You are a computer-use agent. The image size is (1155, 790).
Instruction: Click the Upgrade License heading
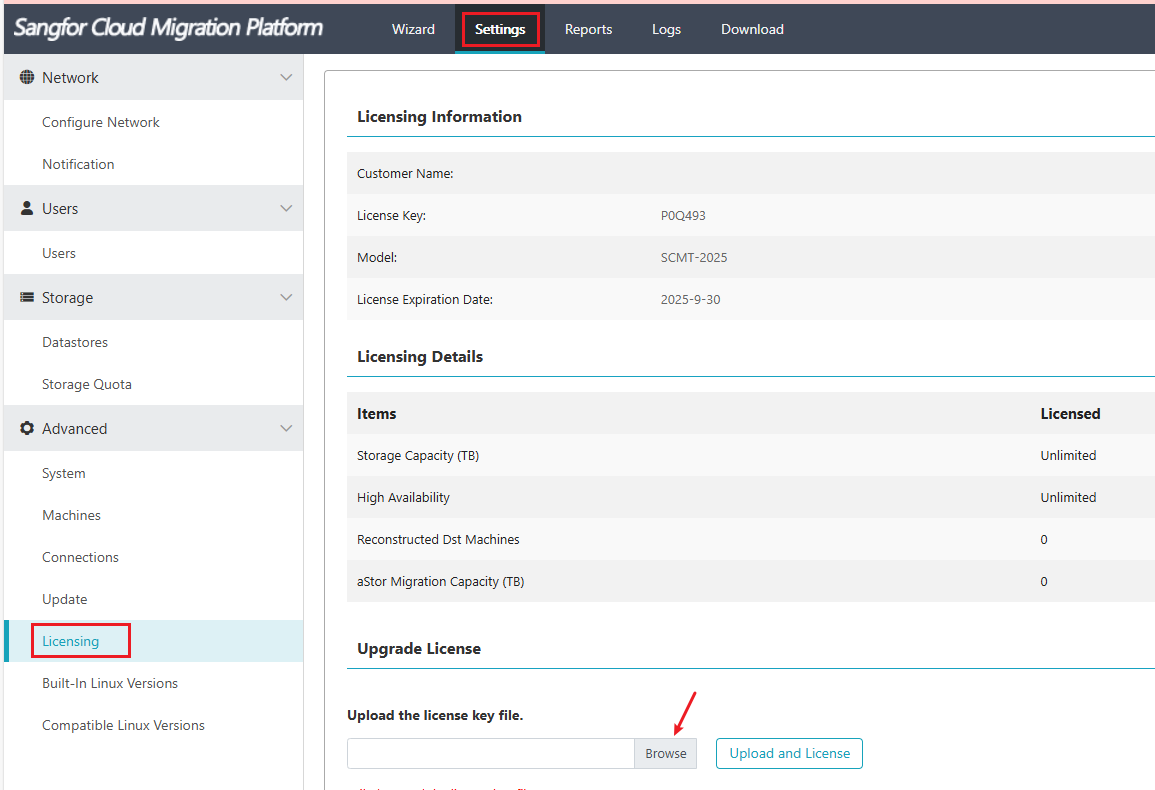coord(419,649)
